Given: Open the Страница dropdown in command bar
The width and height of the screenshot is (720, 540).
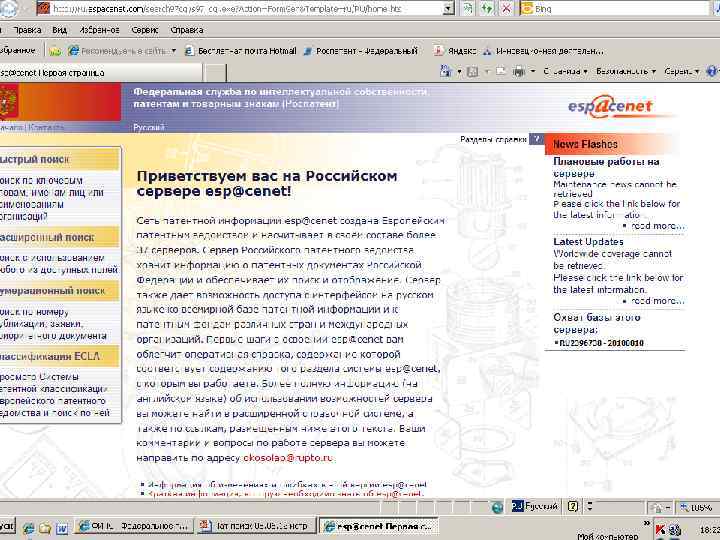Looking at the screenshot, I should 565,71.
